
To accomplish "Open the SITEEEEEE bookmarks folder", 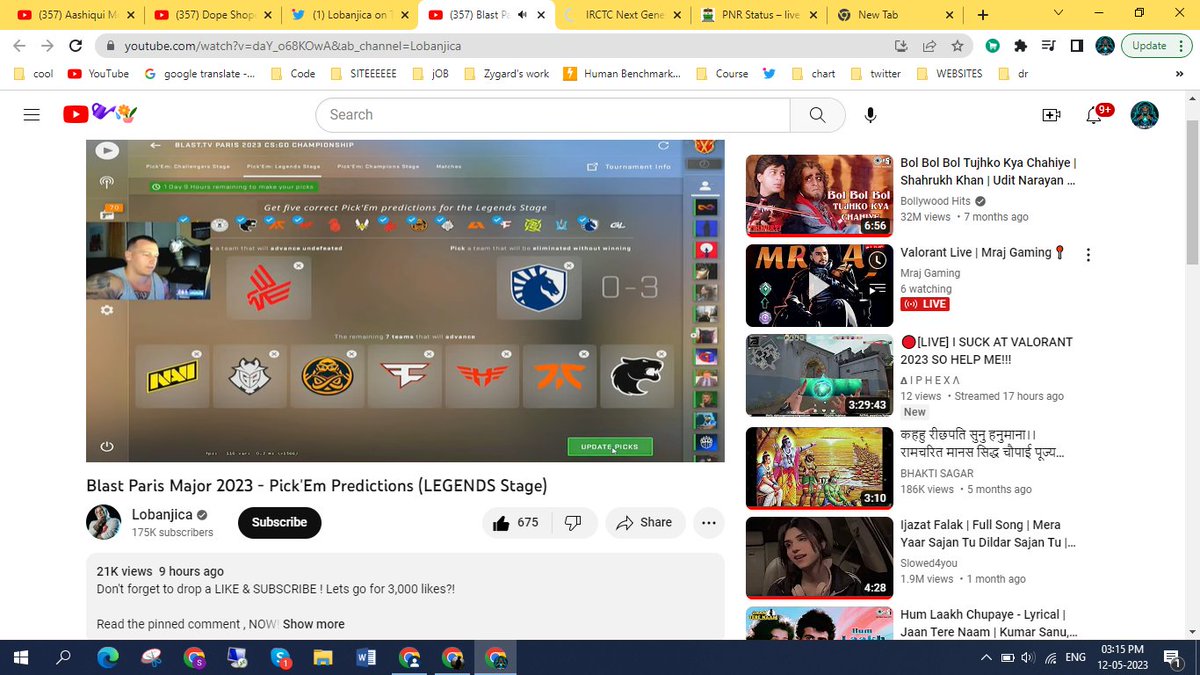I will pyautogui.click(x=366, y=73).
